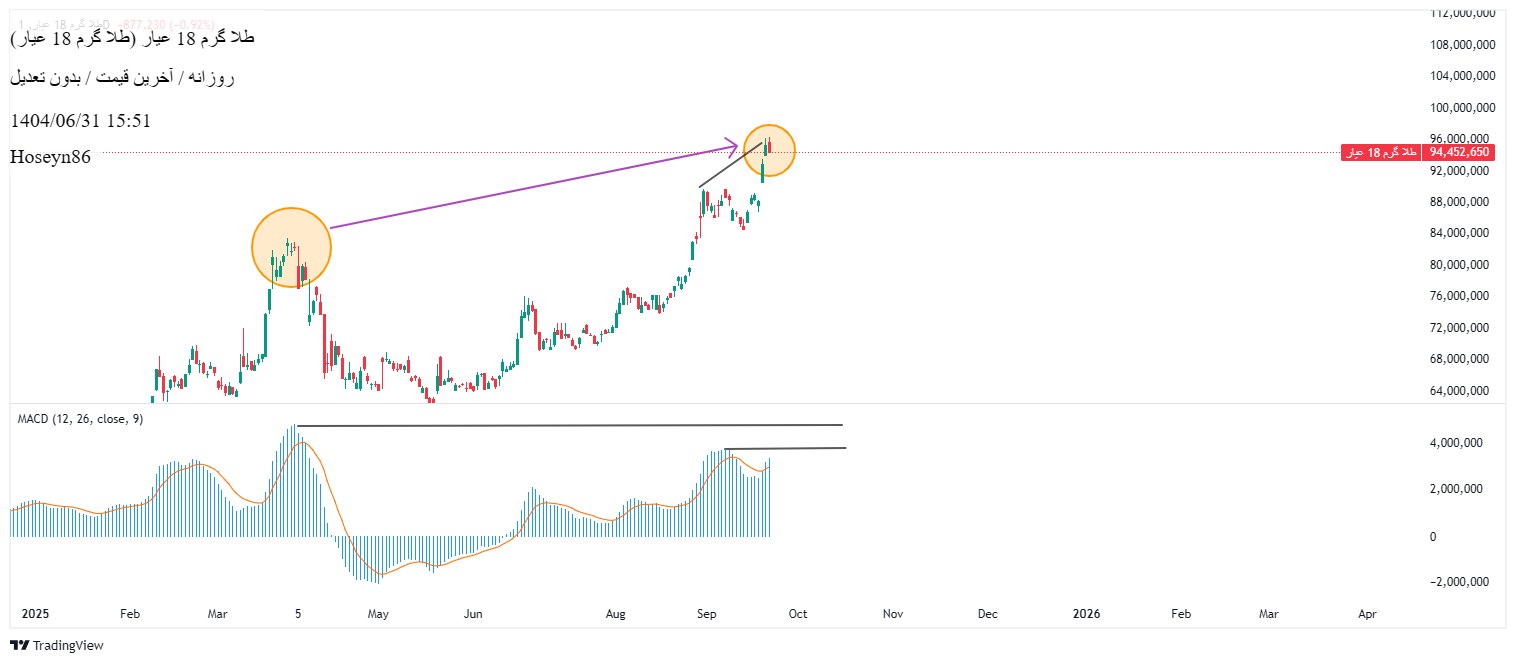Click the purple arrow's arrowhead tip
1516x663 pixels.
[736, 146]
